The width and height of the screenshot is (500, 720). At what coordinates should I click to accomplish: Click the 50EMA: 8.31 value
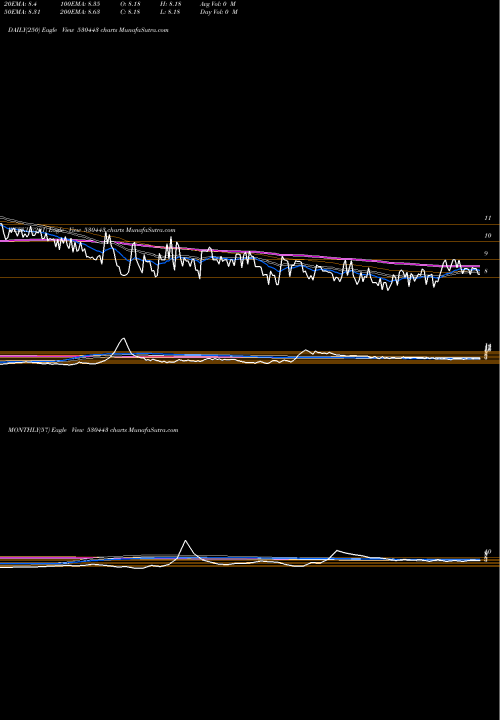24,12
